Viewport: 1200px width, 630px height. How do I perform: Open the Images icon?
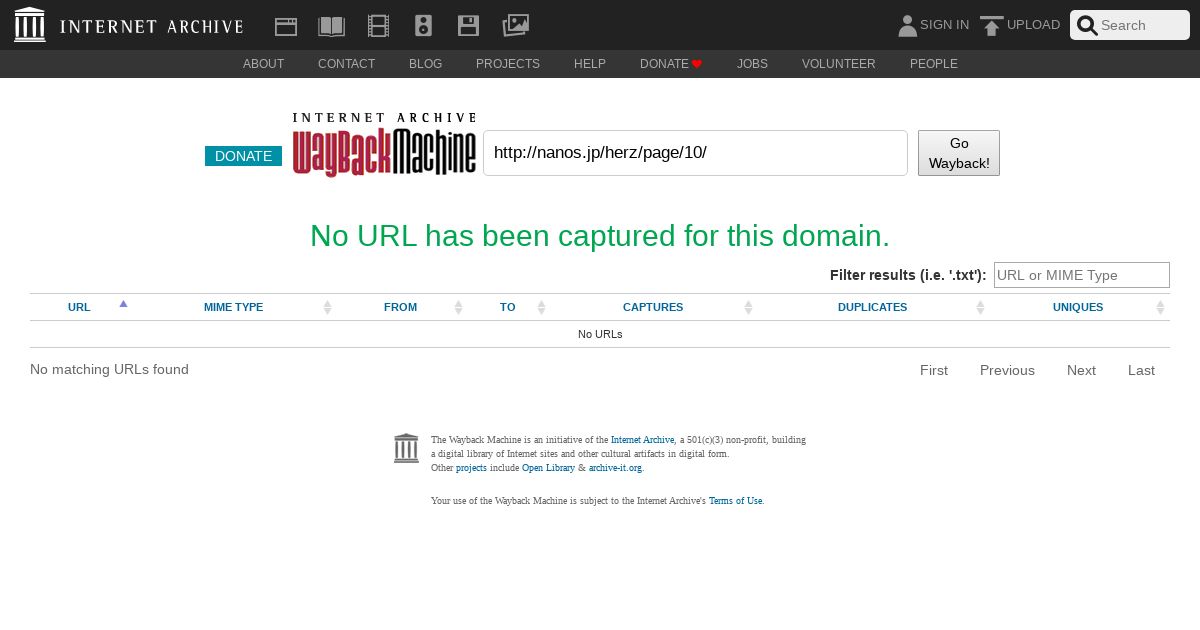point(515,25)
